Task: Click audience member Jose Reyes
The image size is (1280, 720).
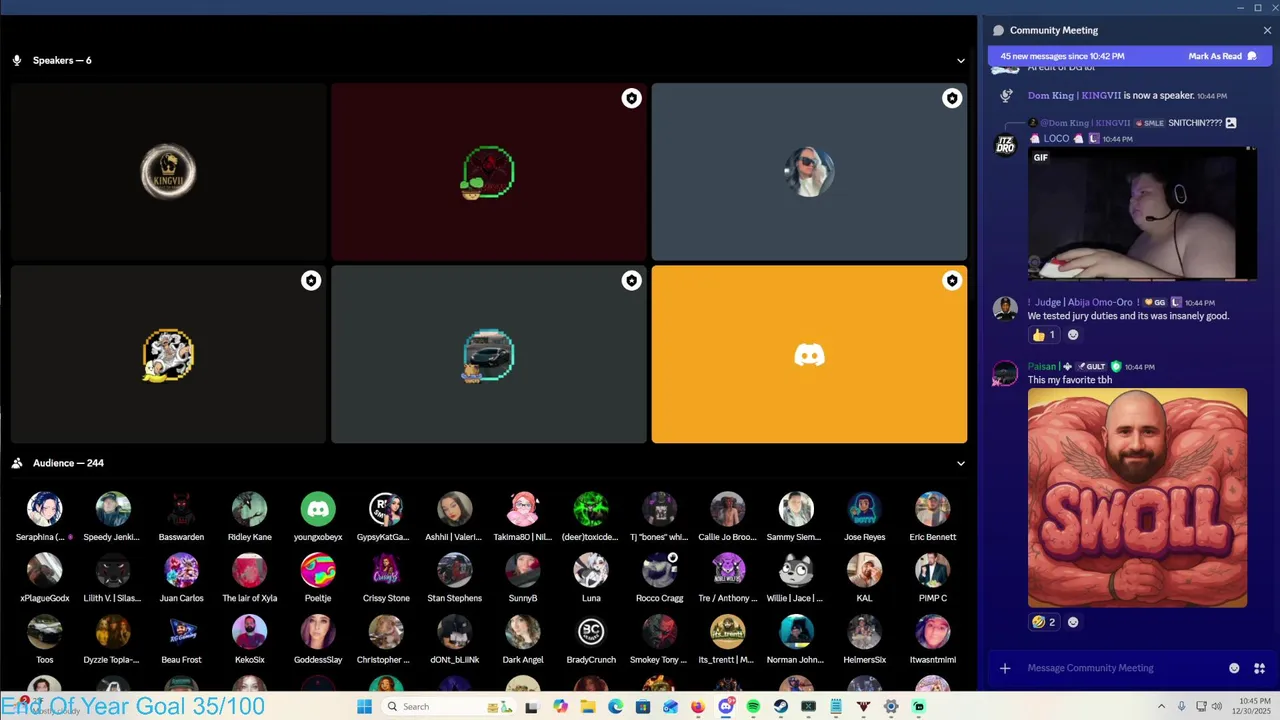Action: (x=864, y=517)
